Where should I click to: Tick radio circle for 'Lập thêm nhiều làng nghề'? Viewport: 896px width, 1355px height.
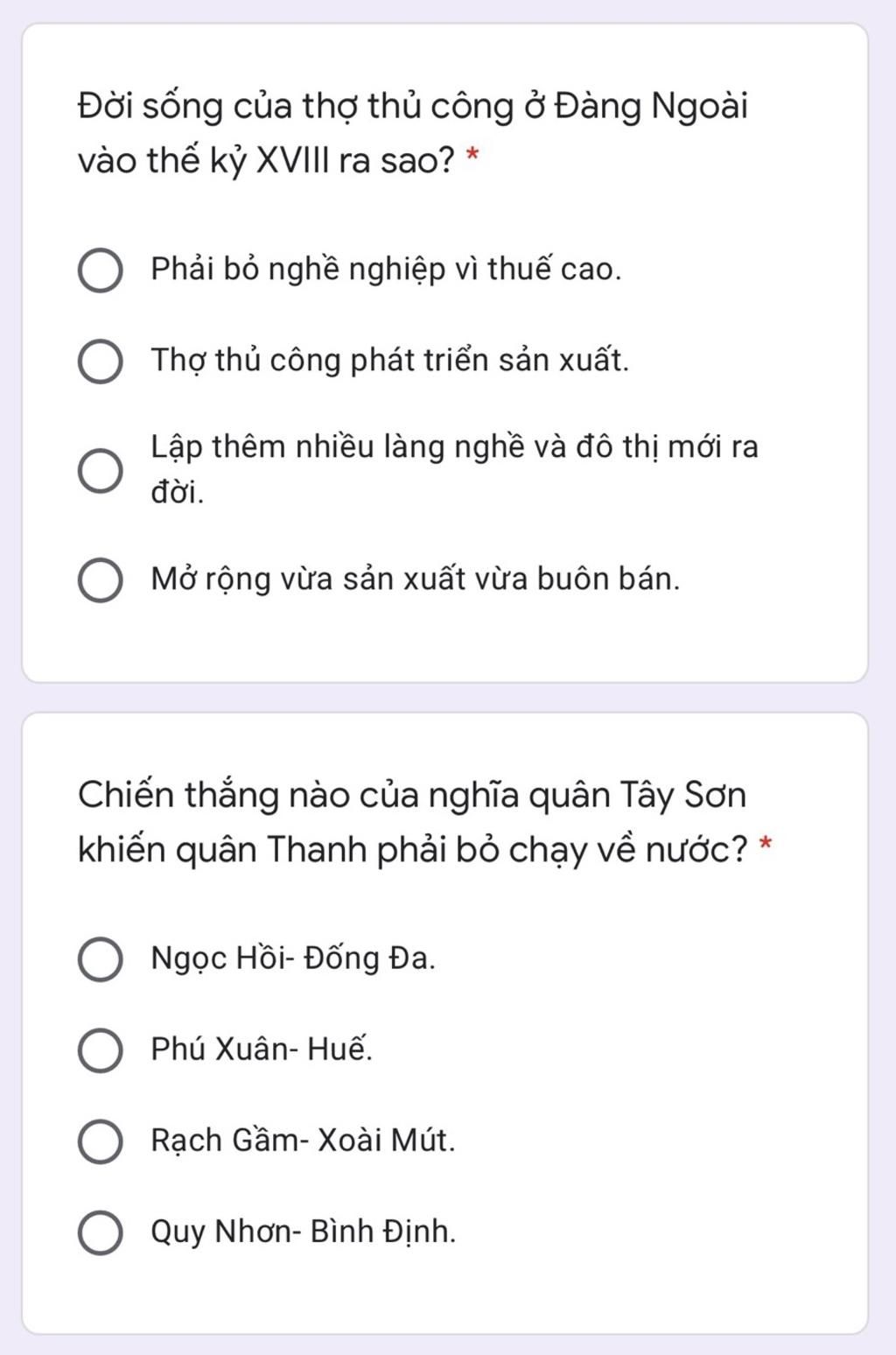[x=101, y=472]
